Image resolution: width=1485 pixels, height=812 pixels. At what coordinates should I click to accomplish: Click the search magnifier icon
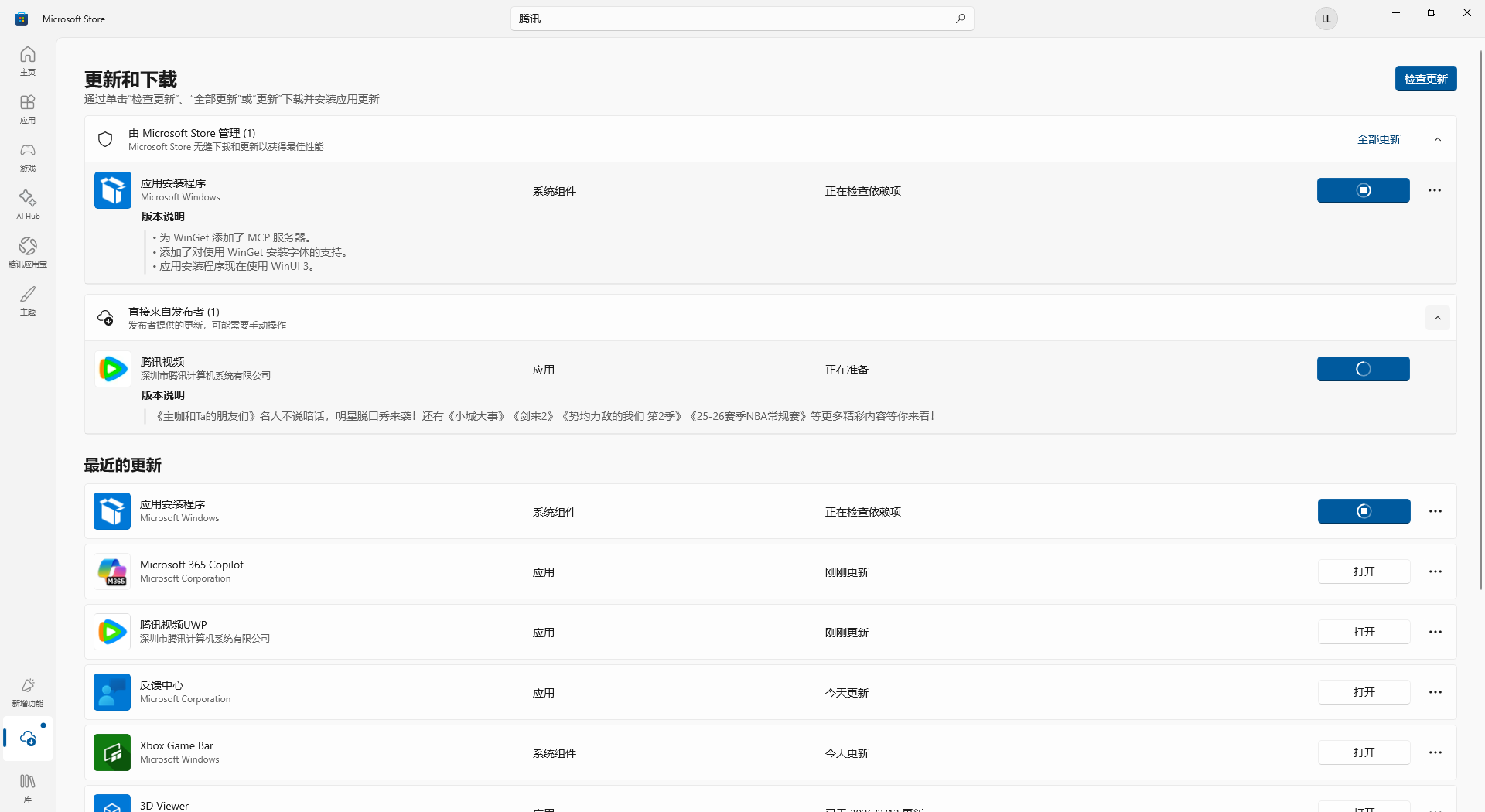pos(960,19)
